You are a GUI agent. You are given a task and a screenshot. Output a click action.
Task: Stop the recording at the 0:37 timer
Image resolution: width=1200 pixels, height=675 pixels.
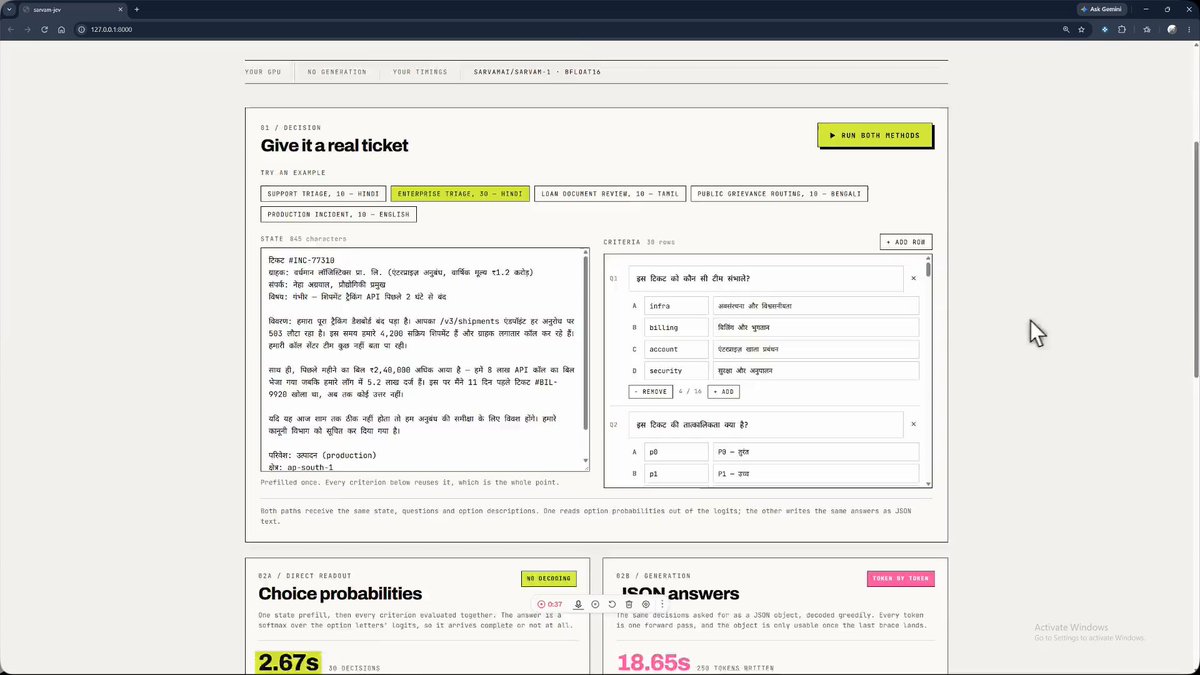[x=550, y=604]
